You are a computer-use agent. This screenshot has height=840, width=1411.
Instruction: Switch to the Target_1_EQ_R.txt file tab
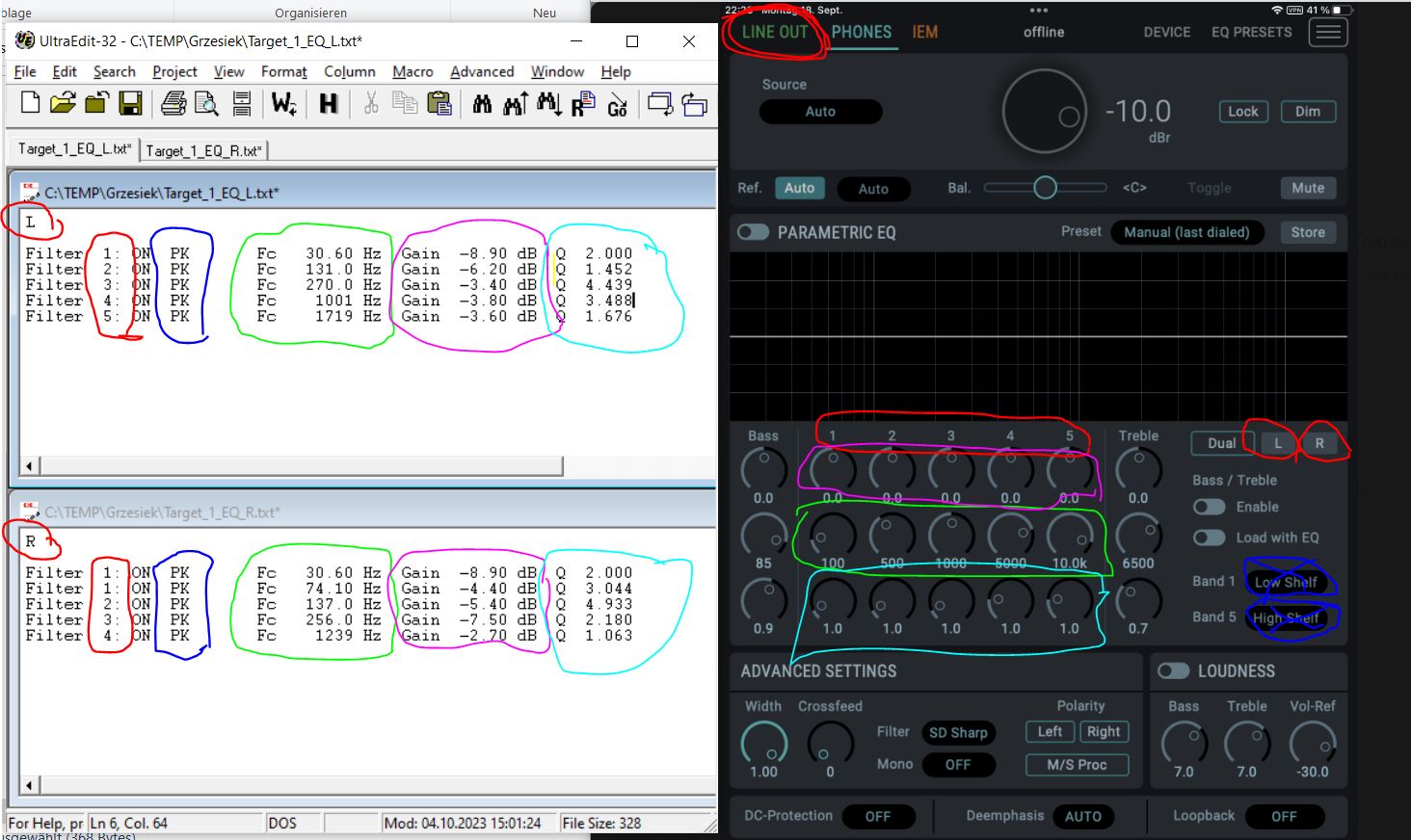click(x=203, y=150)
